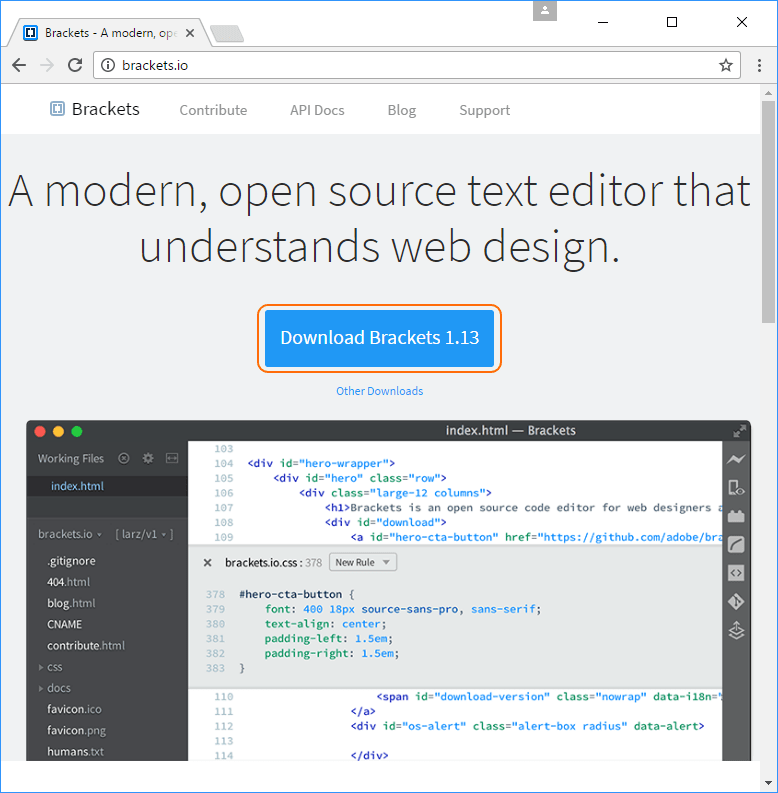778x793 pixels.
Task: Click the page vertical scrollbar thumb
Action: (768, 212)
